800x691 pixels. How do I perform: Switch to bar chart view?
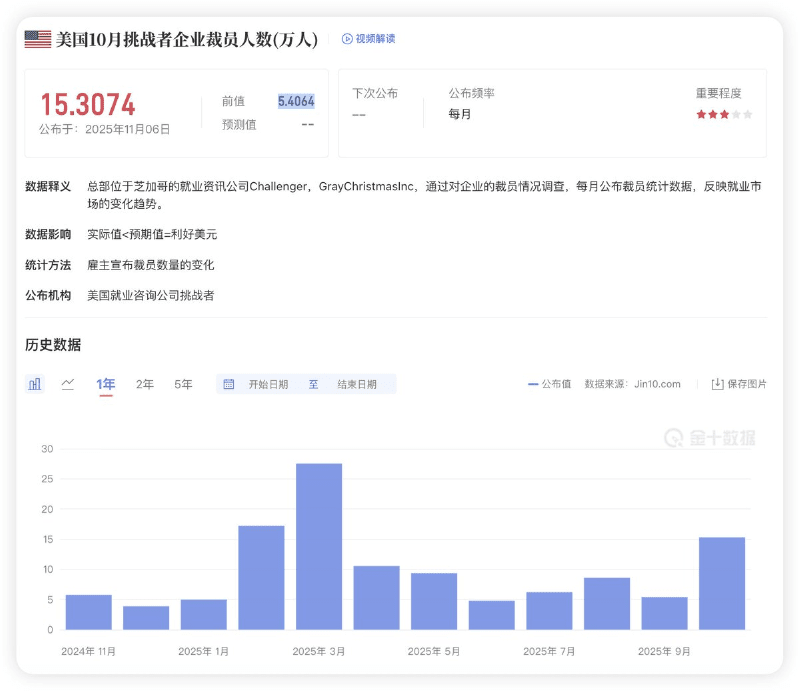pyautogui.click(x=35, y=384)
